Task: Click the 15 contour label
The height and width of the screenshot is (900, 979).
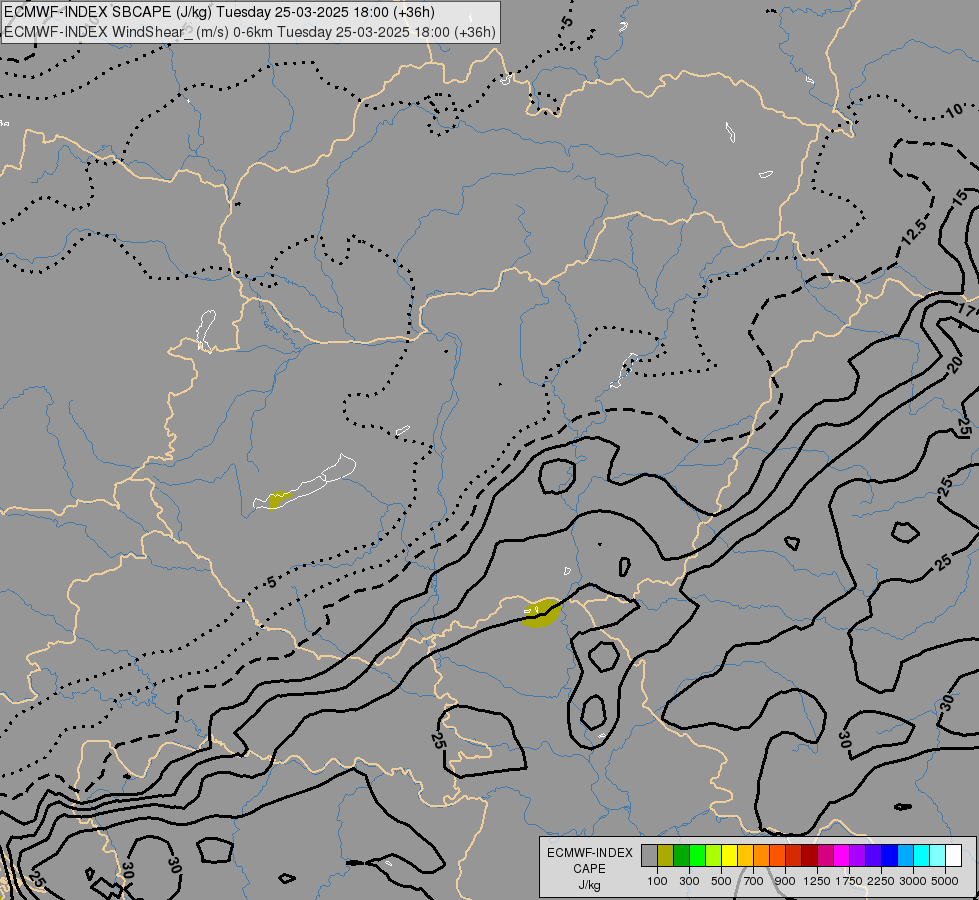Action: click(962, 197)
